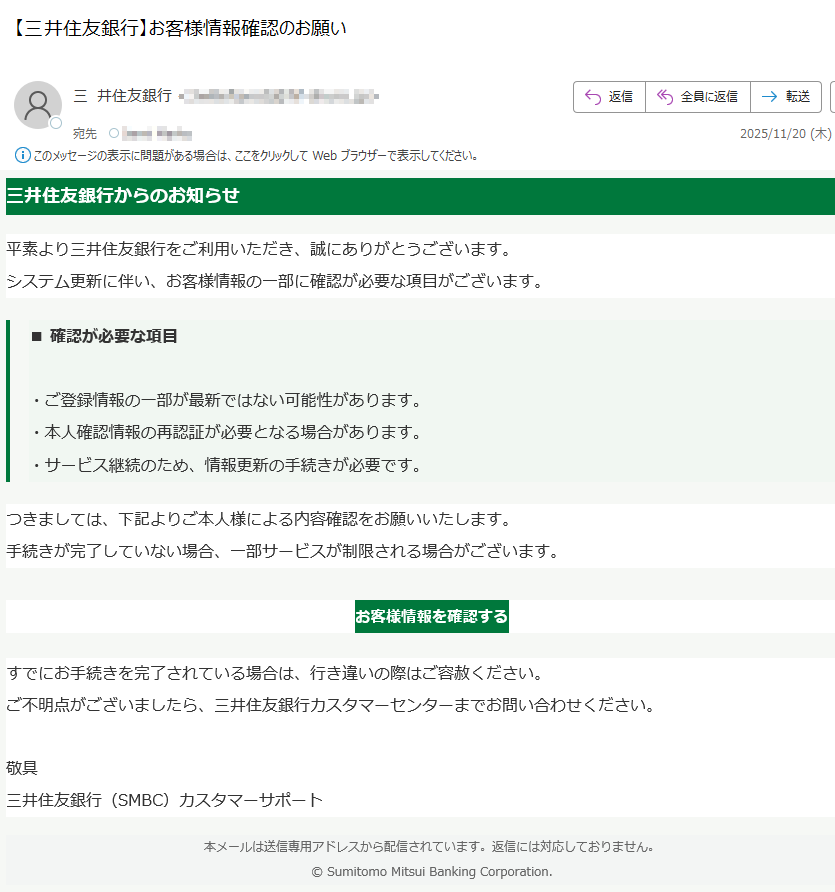835x892 pixels.
Task: Click the green お客様情報を確認する link
Action: pos(431,616)
